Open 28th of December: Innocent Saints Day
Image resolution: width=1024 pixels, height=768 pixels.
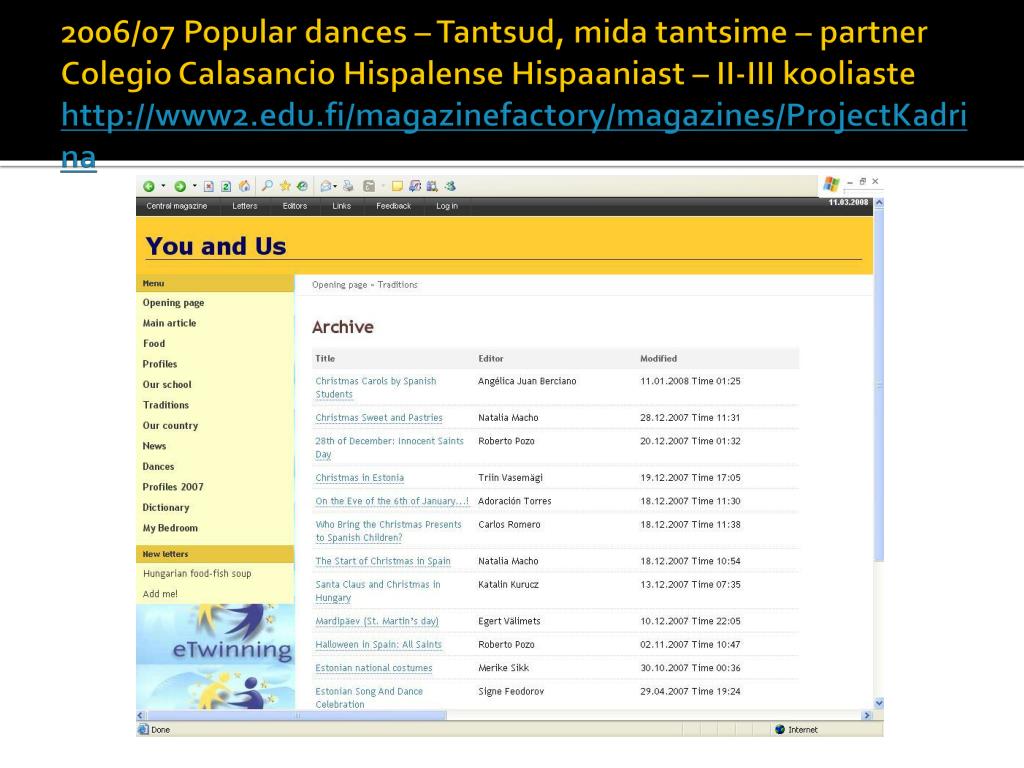389,448
